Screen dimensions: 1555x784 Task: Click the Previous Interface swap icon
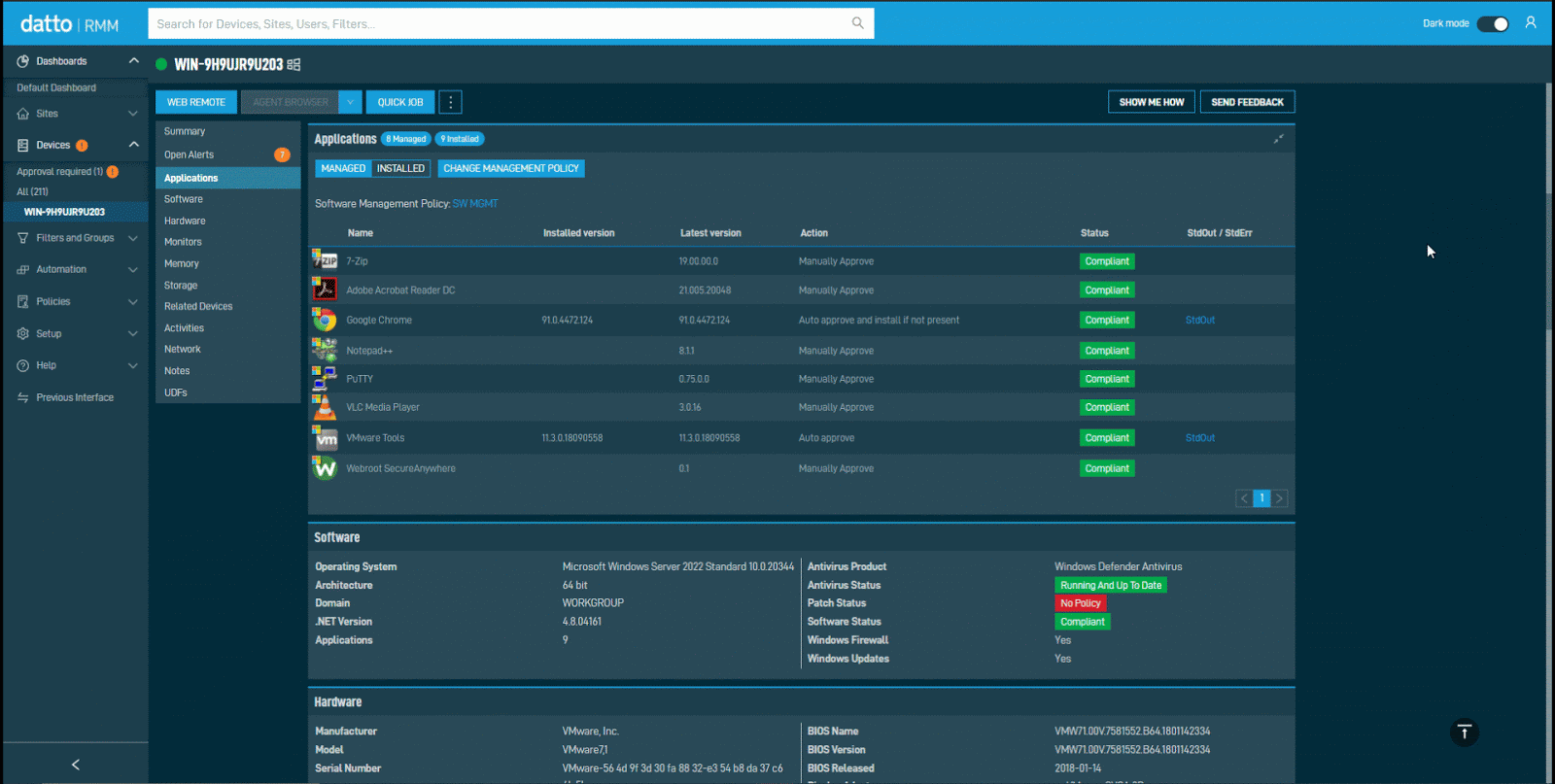pyautogui.click(x=22, y=398)
